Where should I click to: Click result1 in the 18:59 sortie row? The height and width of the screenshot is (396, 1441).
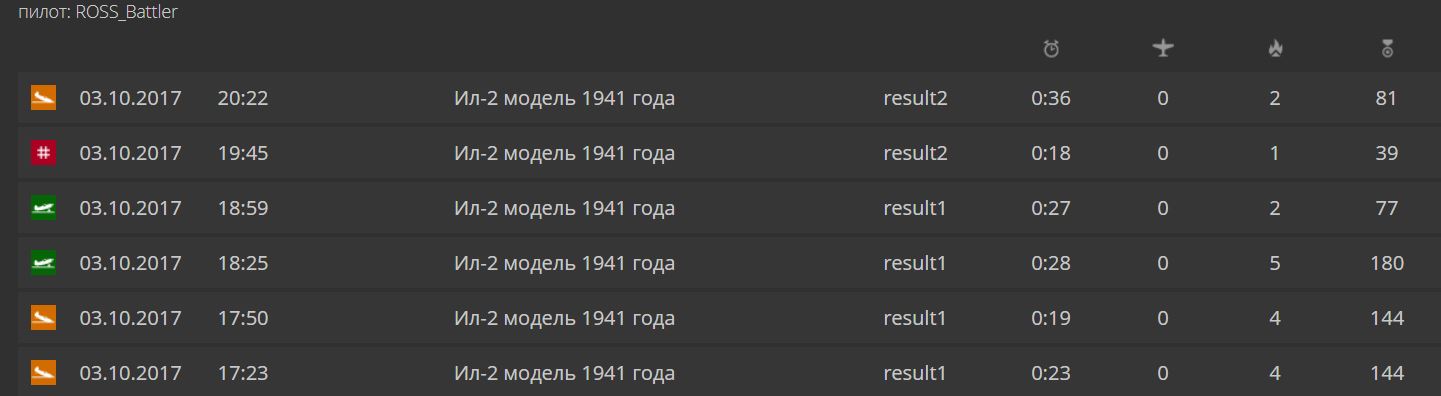coord(915,209)
